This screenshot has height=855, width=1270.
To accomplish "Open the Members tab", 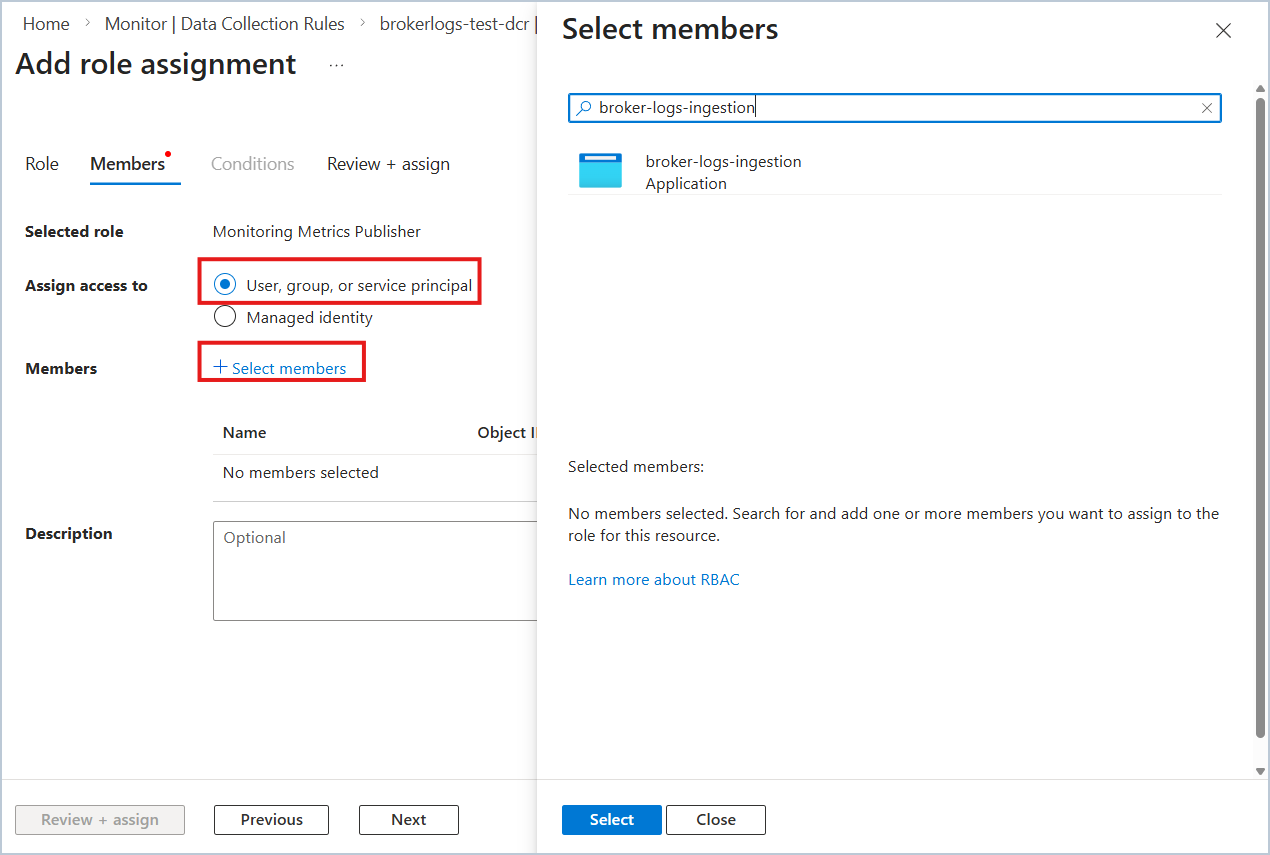I will (128, 164).
